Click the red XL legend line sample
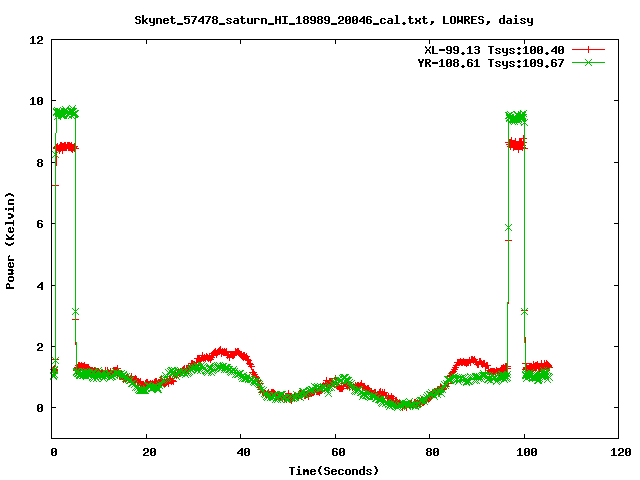640x480 pixels. click(588, 50)
